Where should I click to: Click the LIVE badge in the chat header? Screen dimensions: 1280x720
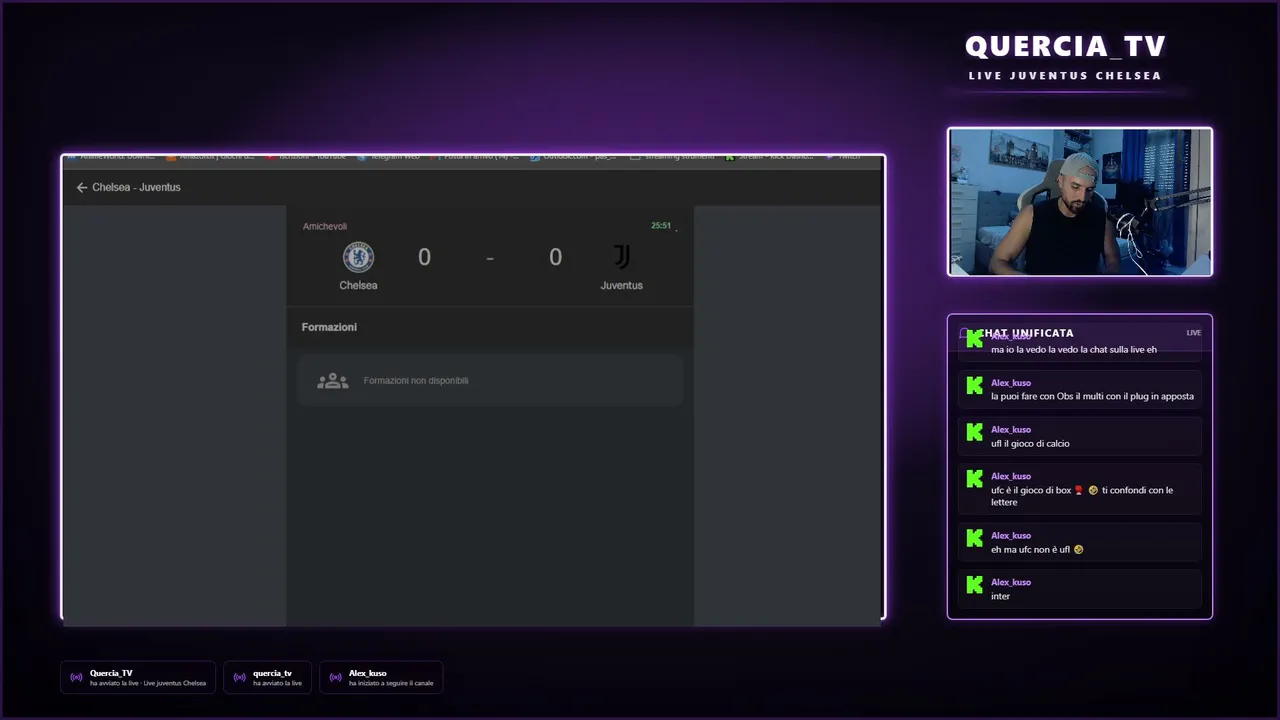[1194, 333]
